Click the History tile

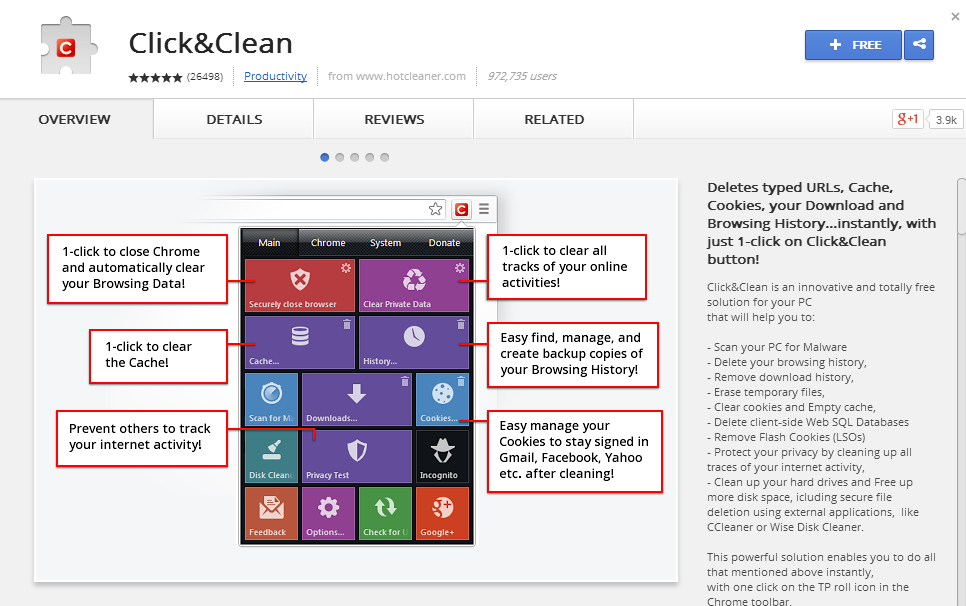coord(414,342)
